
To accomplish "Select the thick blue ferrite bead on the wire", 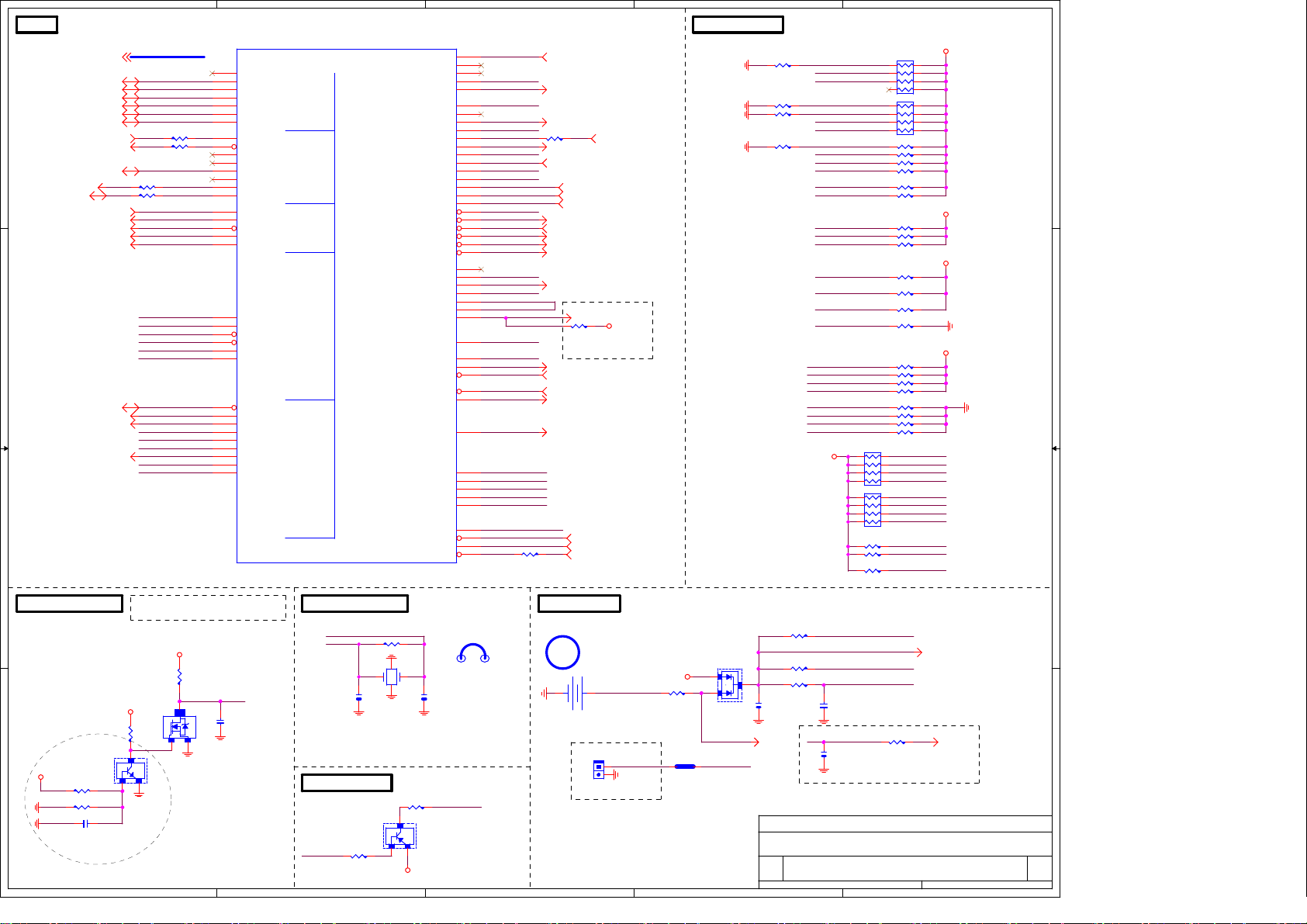I will tap(685, 767).
